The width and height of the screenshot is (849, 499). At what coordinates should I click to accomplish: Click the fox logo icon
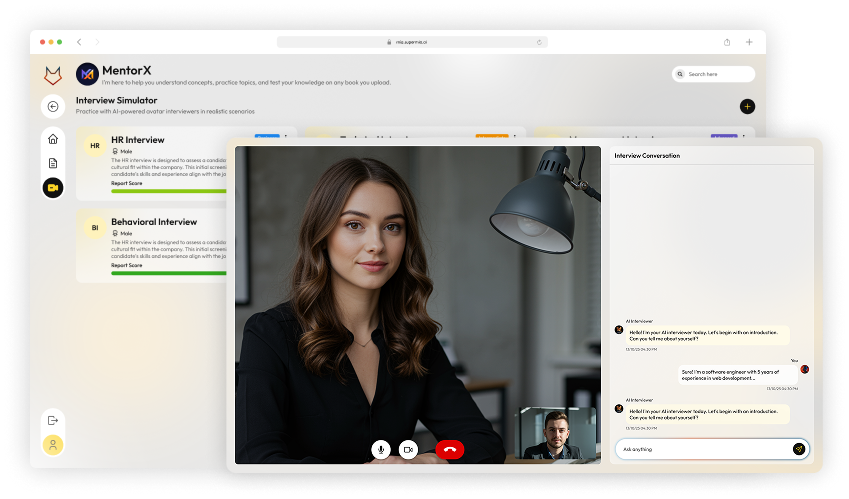(52, 75)
